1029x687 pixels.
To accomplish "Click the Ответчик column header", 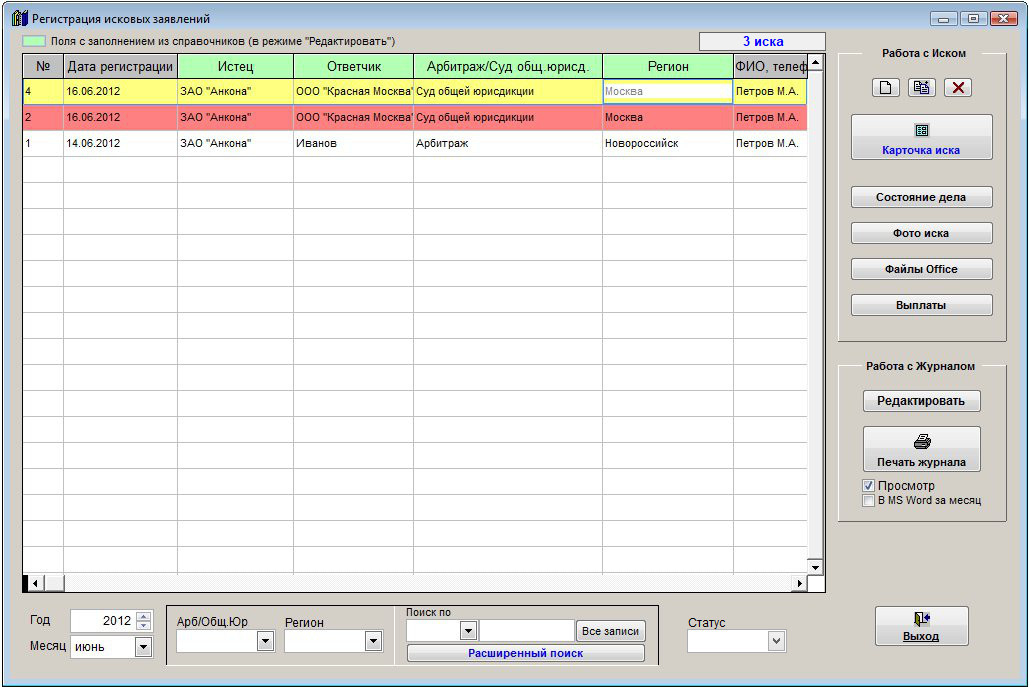I will click(354, 66).
